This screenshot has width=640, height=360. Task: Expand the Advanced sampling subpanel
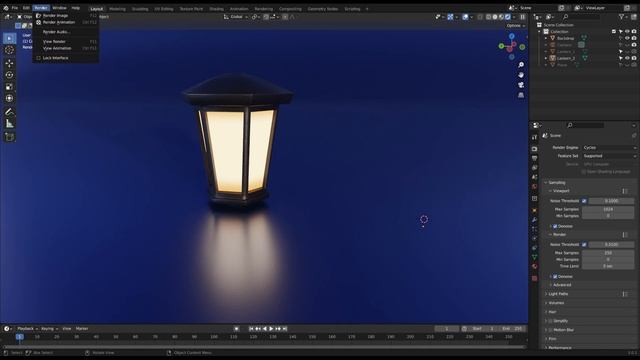point(562,285)
